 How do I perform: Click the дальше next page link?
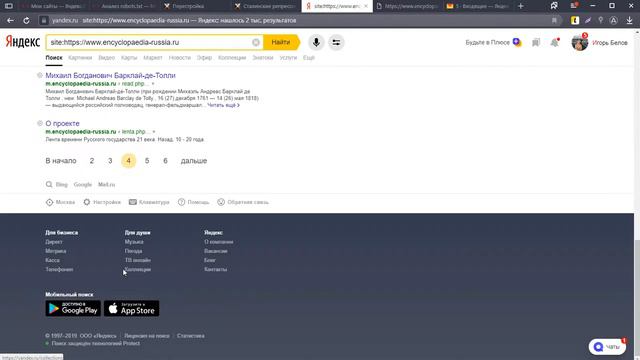[194, 161]
